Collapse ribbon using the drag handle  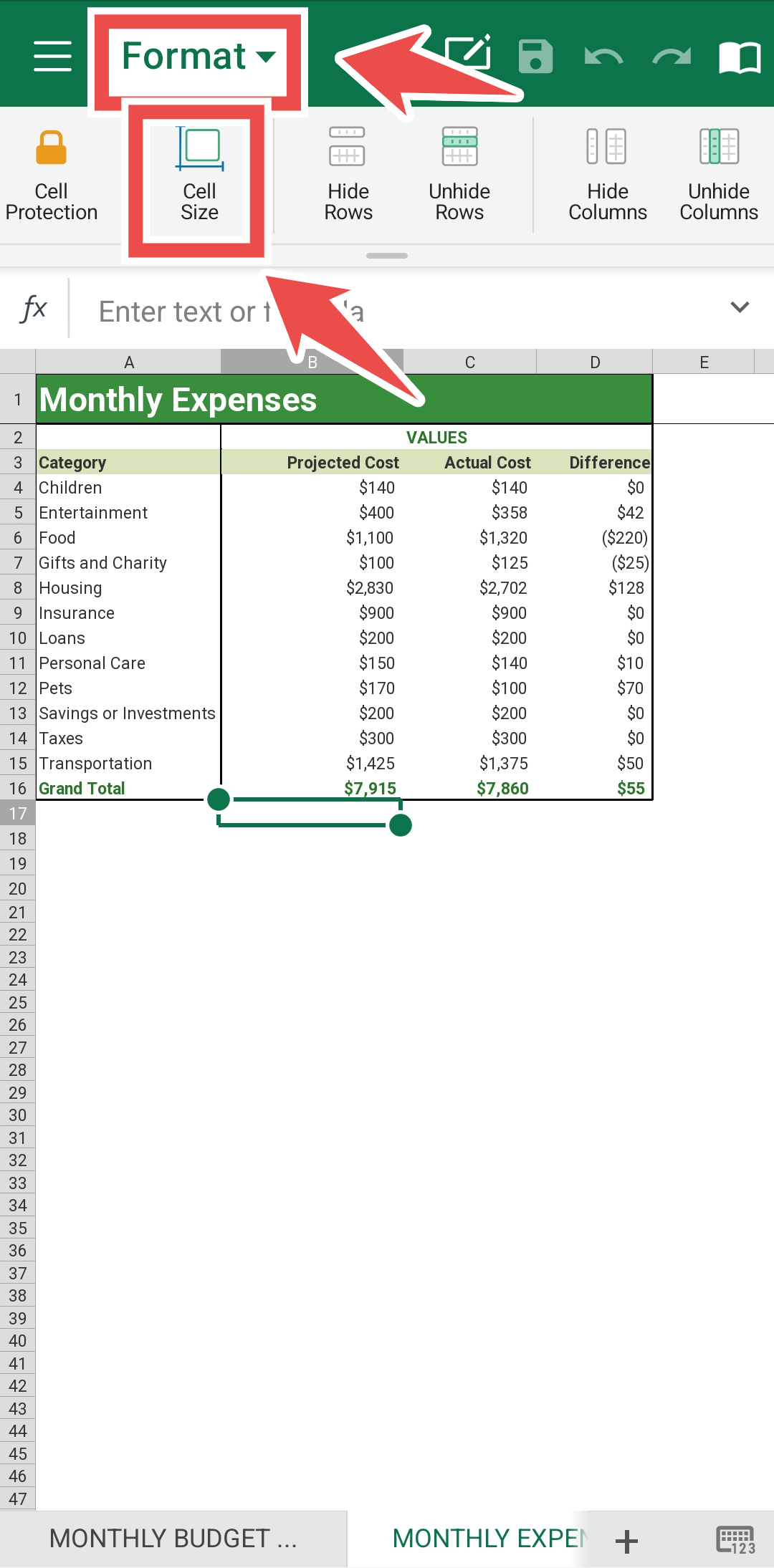(x=387, y=256)
